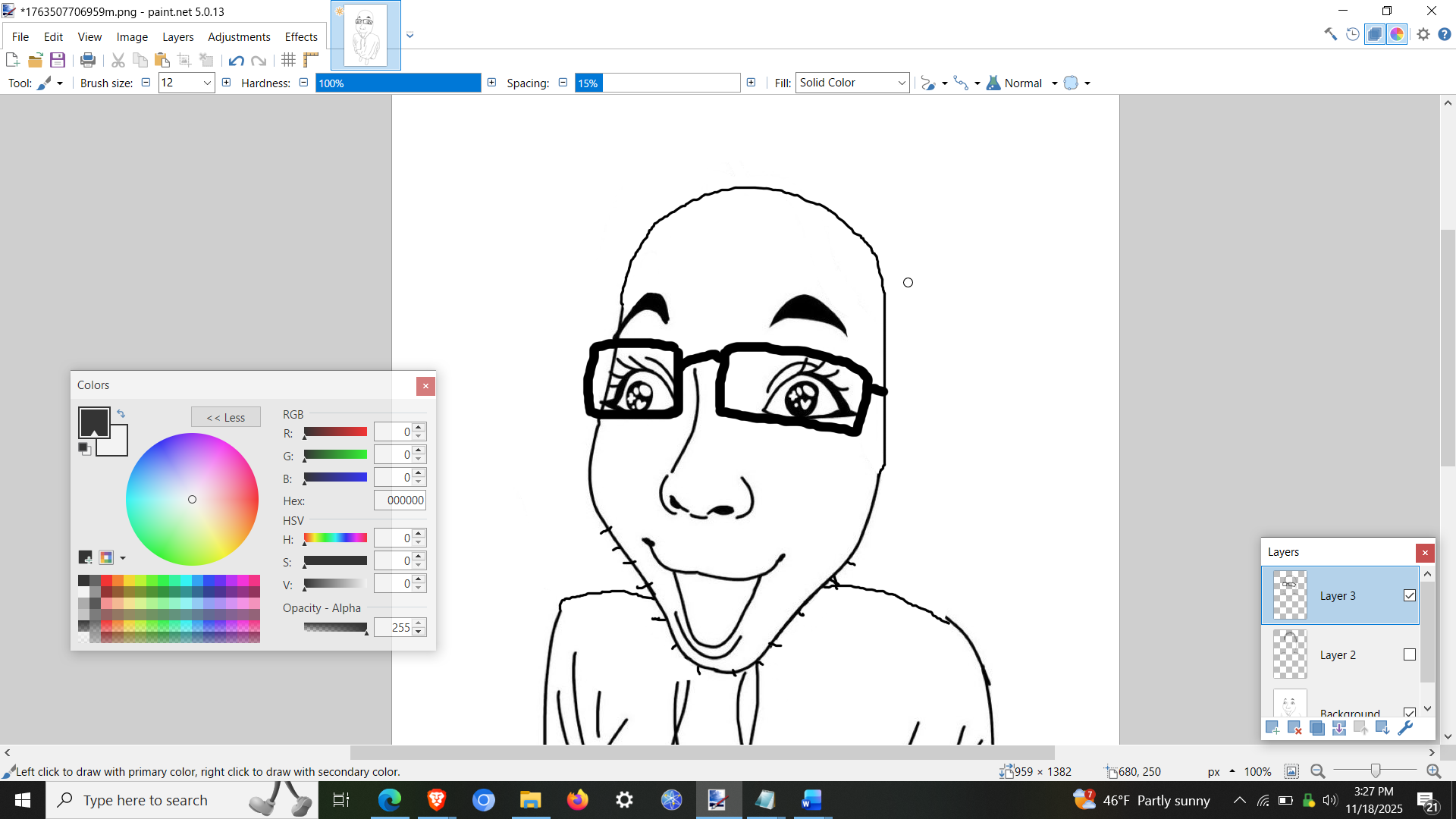Click the Hex color input field
The width and height of the screenshot is (1456, 819).
pyautogui.click(x=400, y=500)
